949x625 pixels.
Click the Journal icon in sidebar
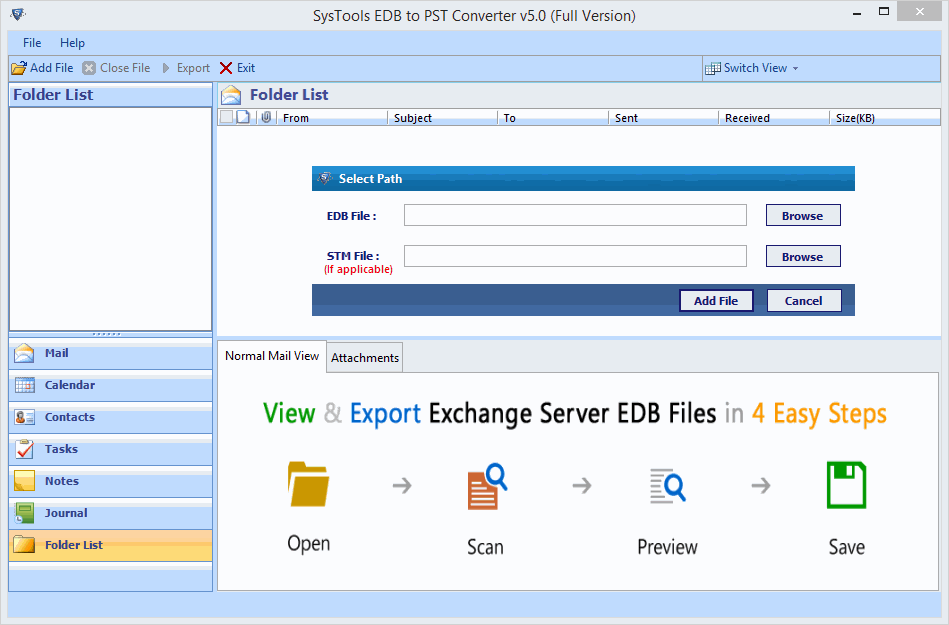(25, 513)
